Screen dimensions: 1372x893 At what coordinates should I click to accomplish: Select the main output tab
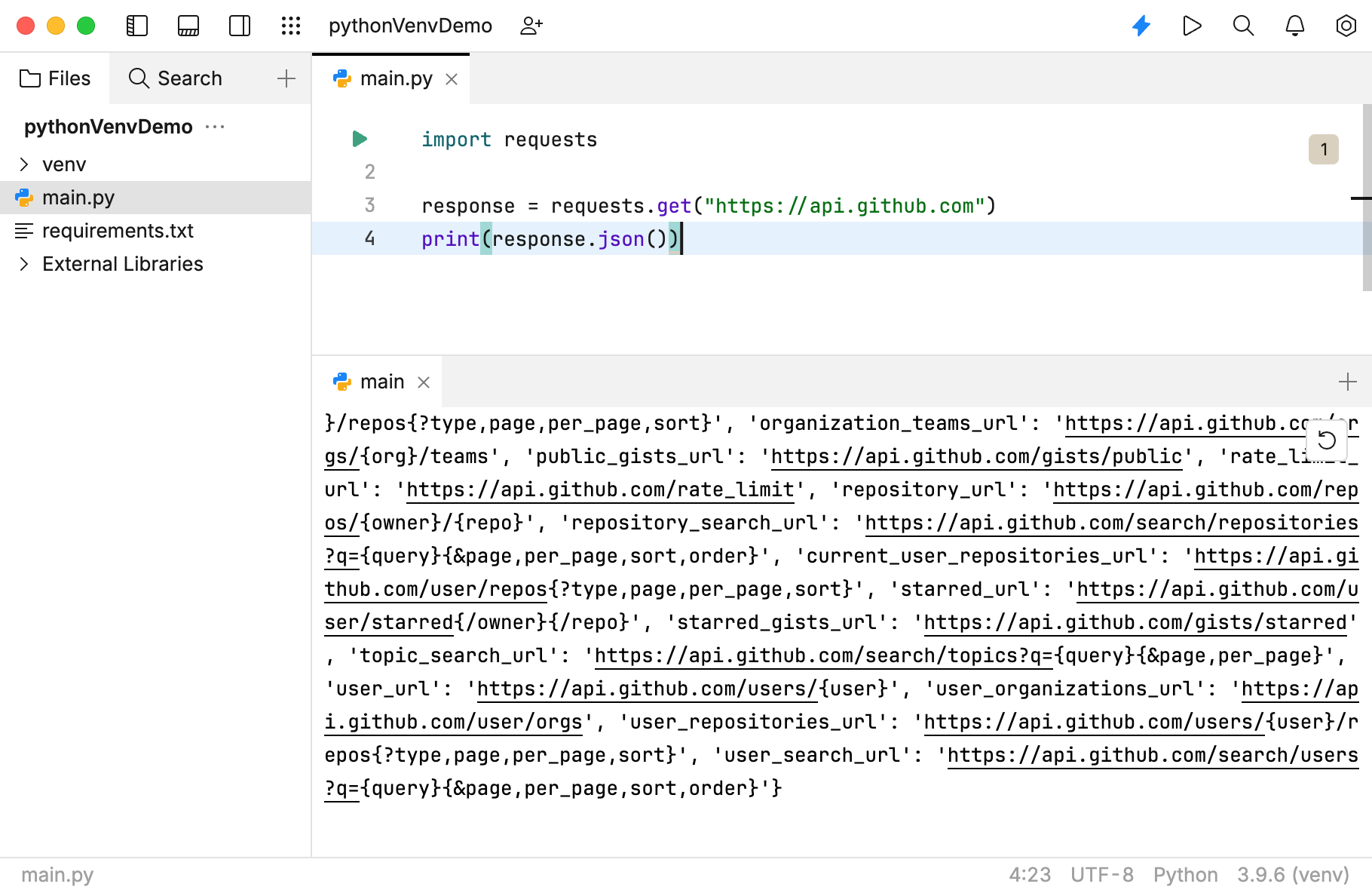381,382
